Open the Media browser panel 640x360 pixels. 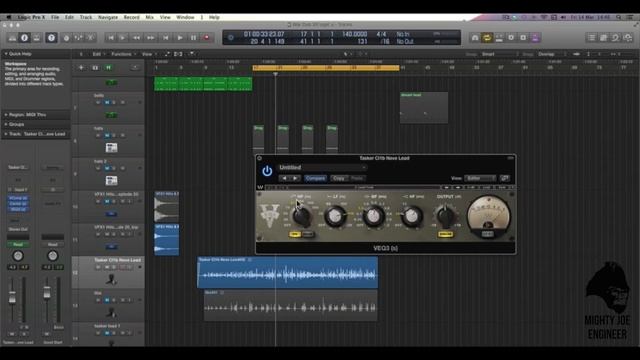click(628, 38)
